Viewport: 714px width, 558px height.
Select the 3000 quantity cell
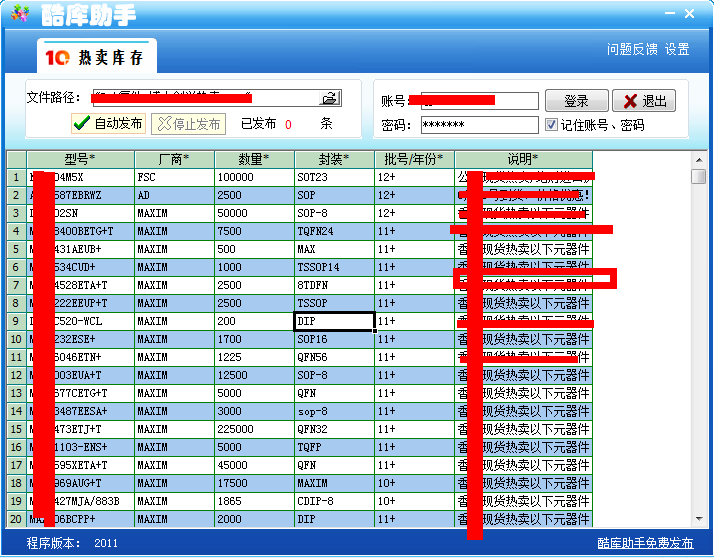click(255, 411)
